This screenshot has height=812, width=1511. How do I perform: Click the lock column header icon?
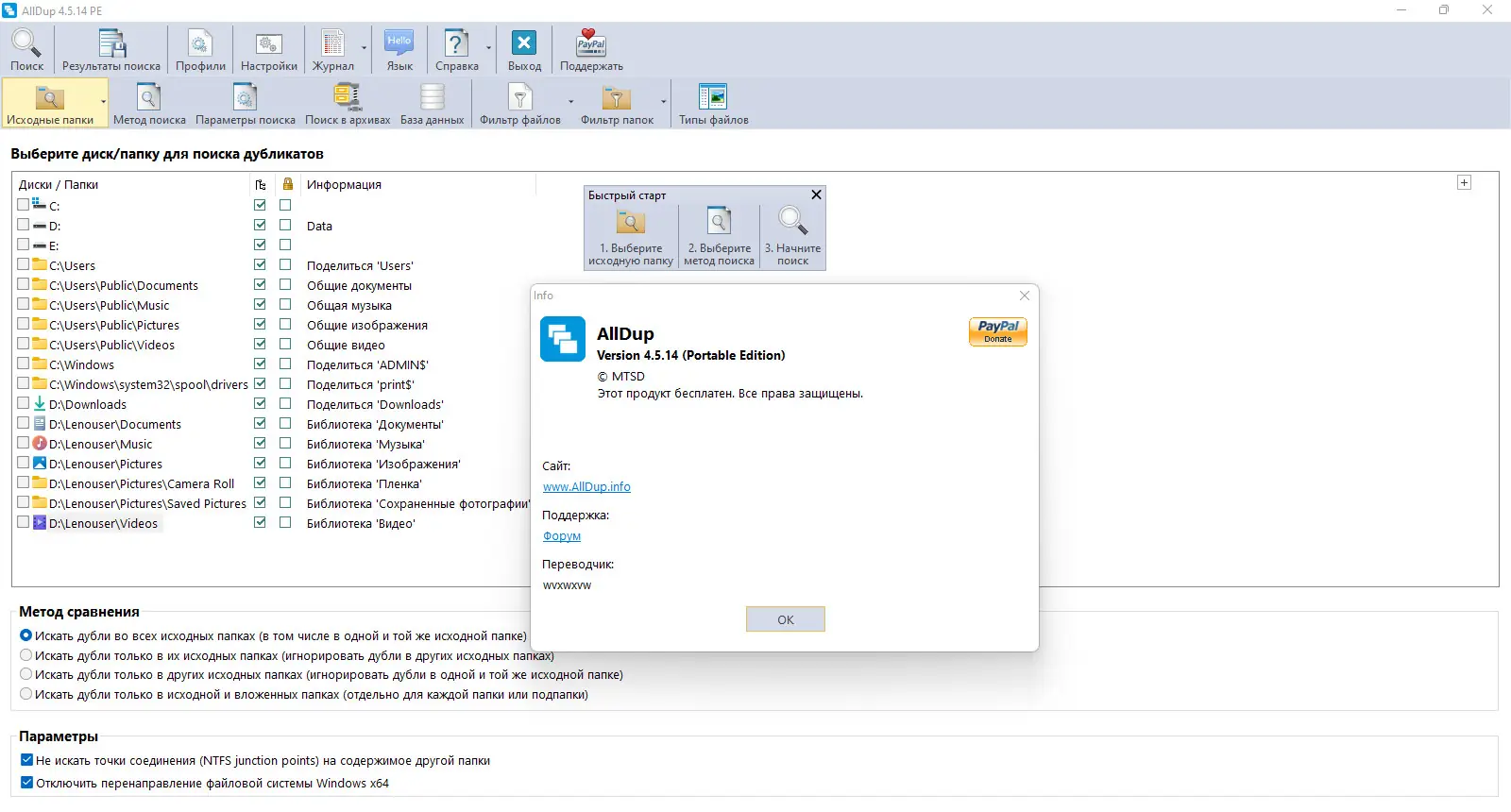(287, 184)
